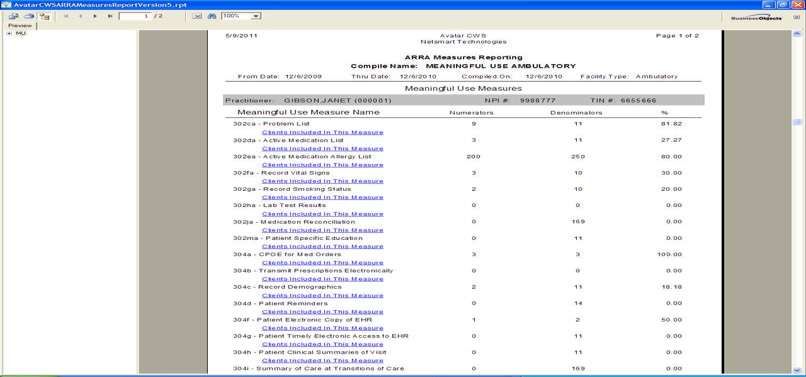Click the Export Report toolbar icon
Viewport: 806px width, 377px height.
[14, 16]
